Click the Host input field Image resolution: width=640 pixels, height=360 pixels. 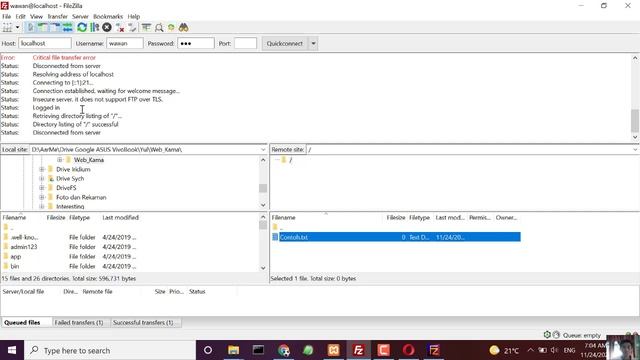(45, 43)
